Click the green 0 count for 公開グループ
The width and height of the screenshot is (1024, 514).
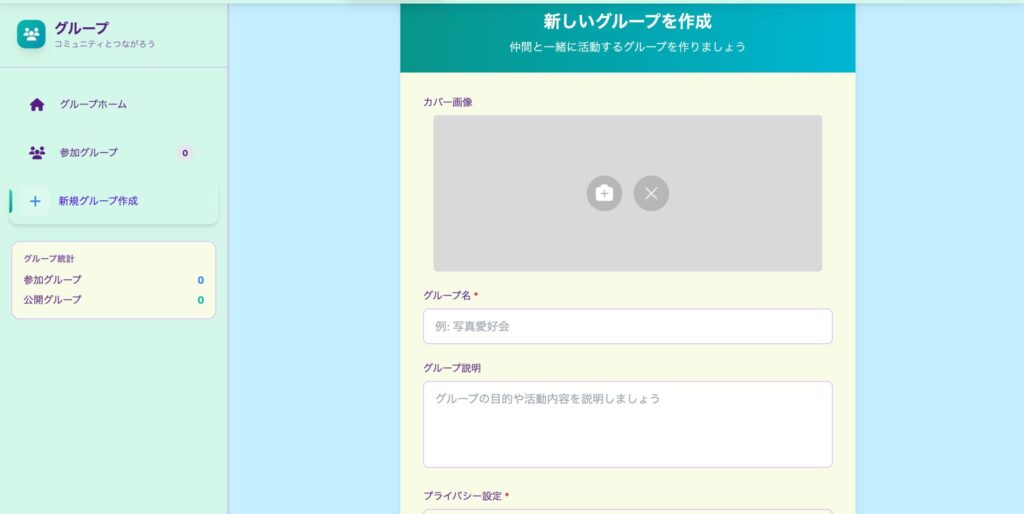pyautogui.click(x=200, y=300)
